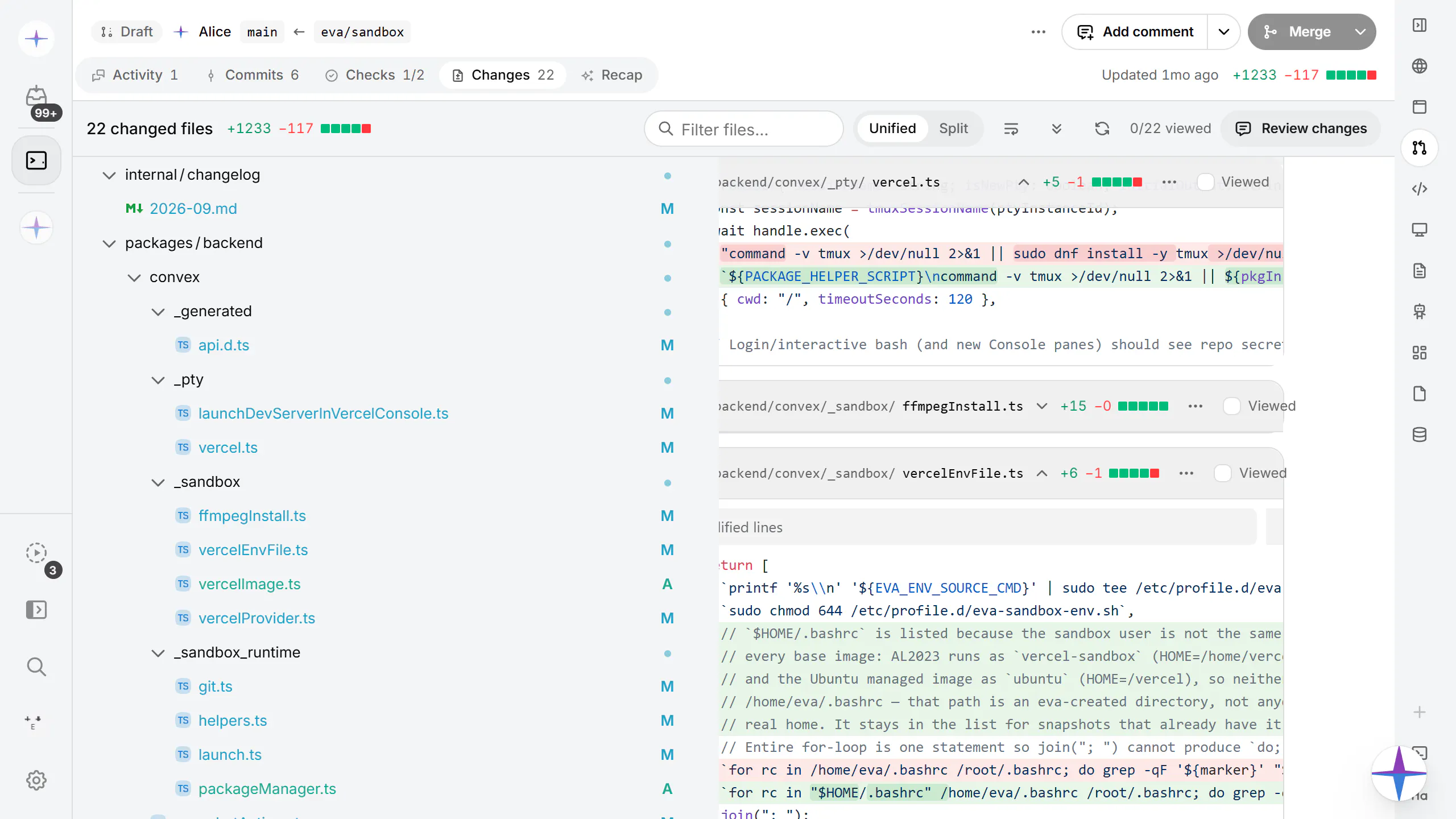This screenshot has height=819, width=1456.
Task: Click the Review changes button
Action: (1301, 129)
